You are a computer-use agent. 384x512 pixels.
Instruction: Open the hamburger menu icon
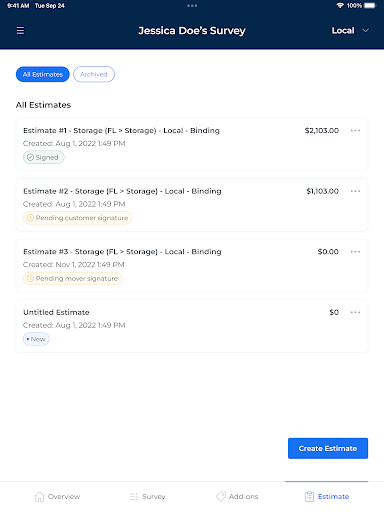tap(20, 31)
